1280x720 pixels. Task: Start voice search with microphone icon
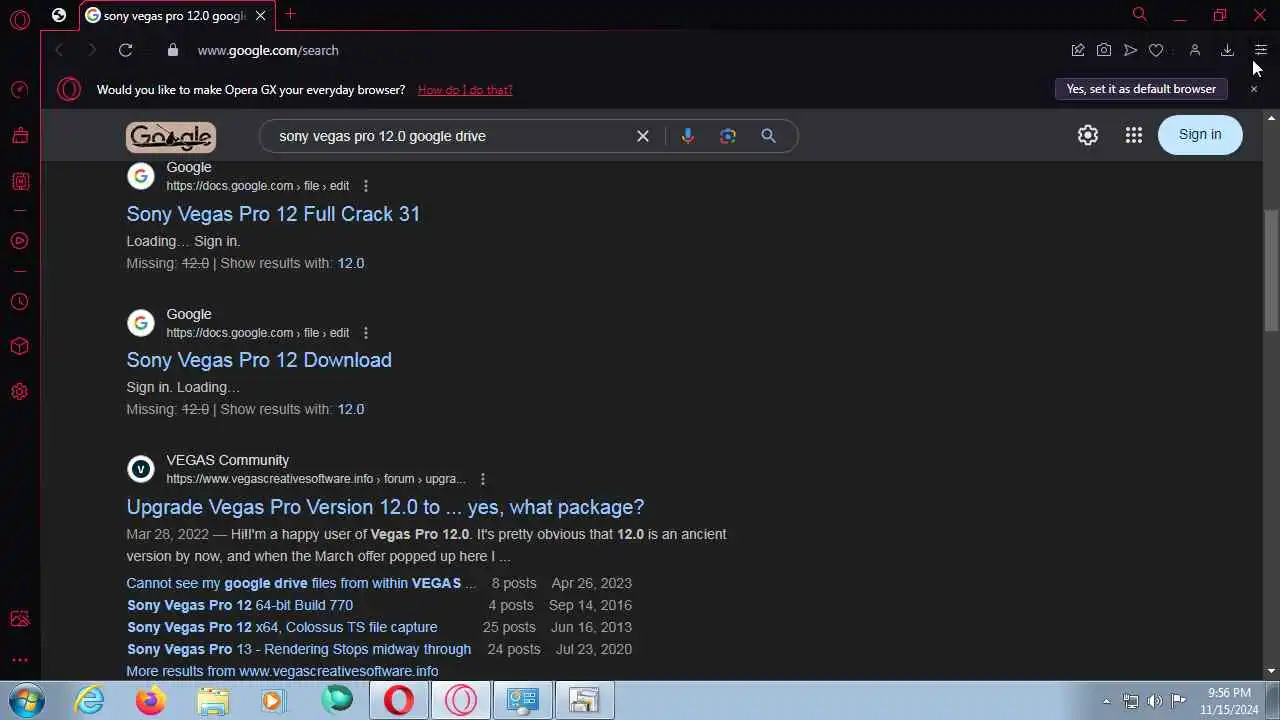point(687,136)
